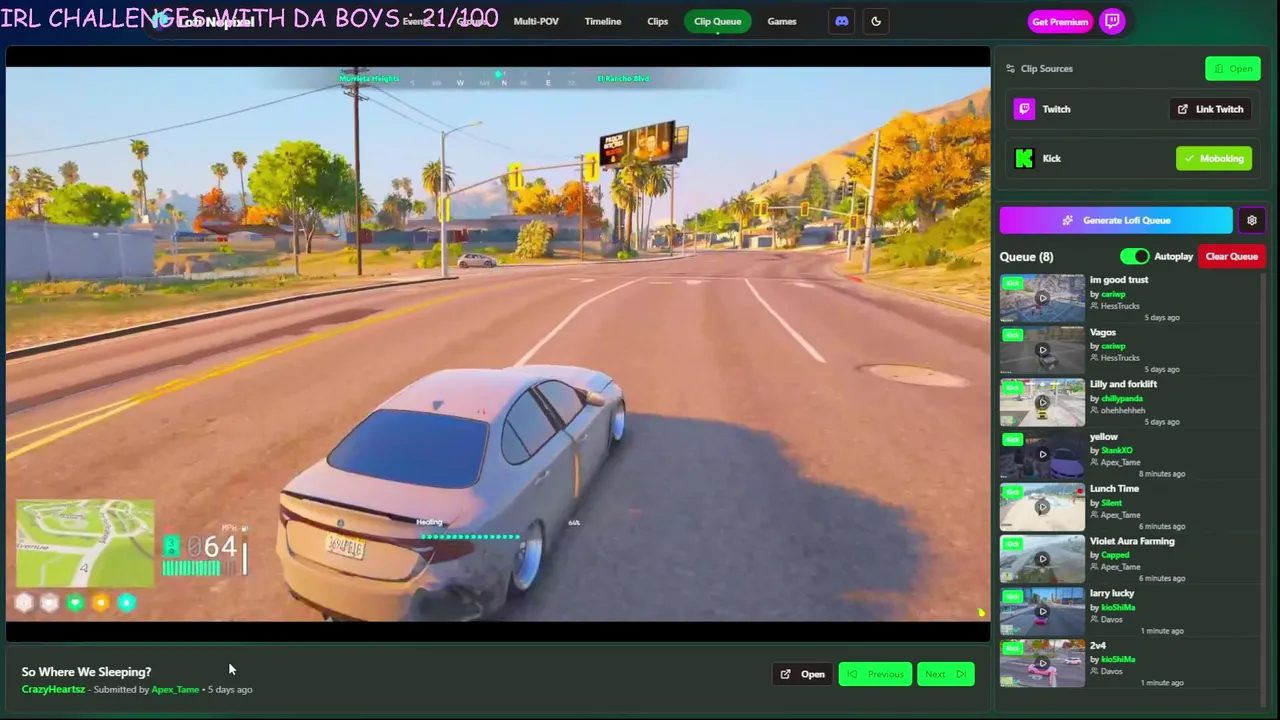Click the Queue (8) heading

[x=1026, y=257]
